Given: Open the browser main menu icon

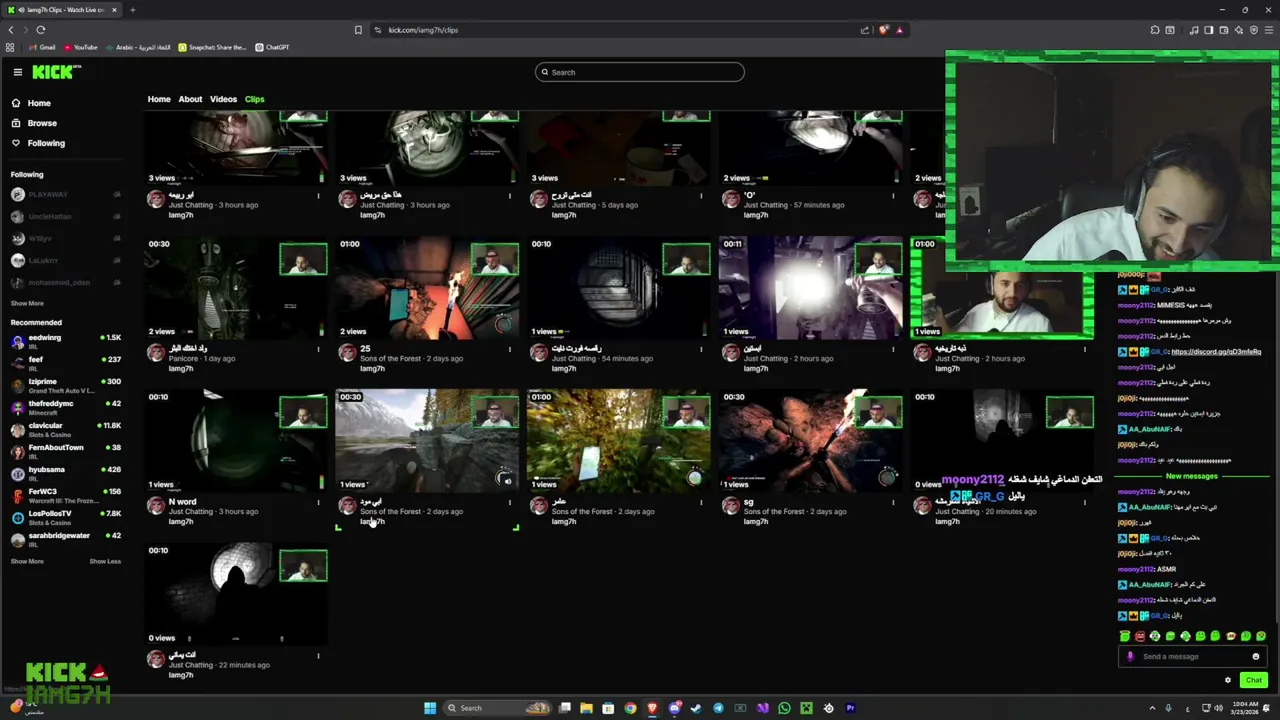Looking at the screenshot, I should 1268,30.
